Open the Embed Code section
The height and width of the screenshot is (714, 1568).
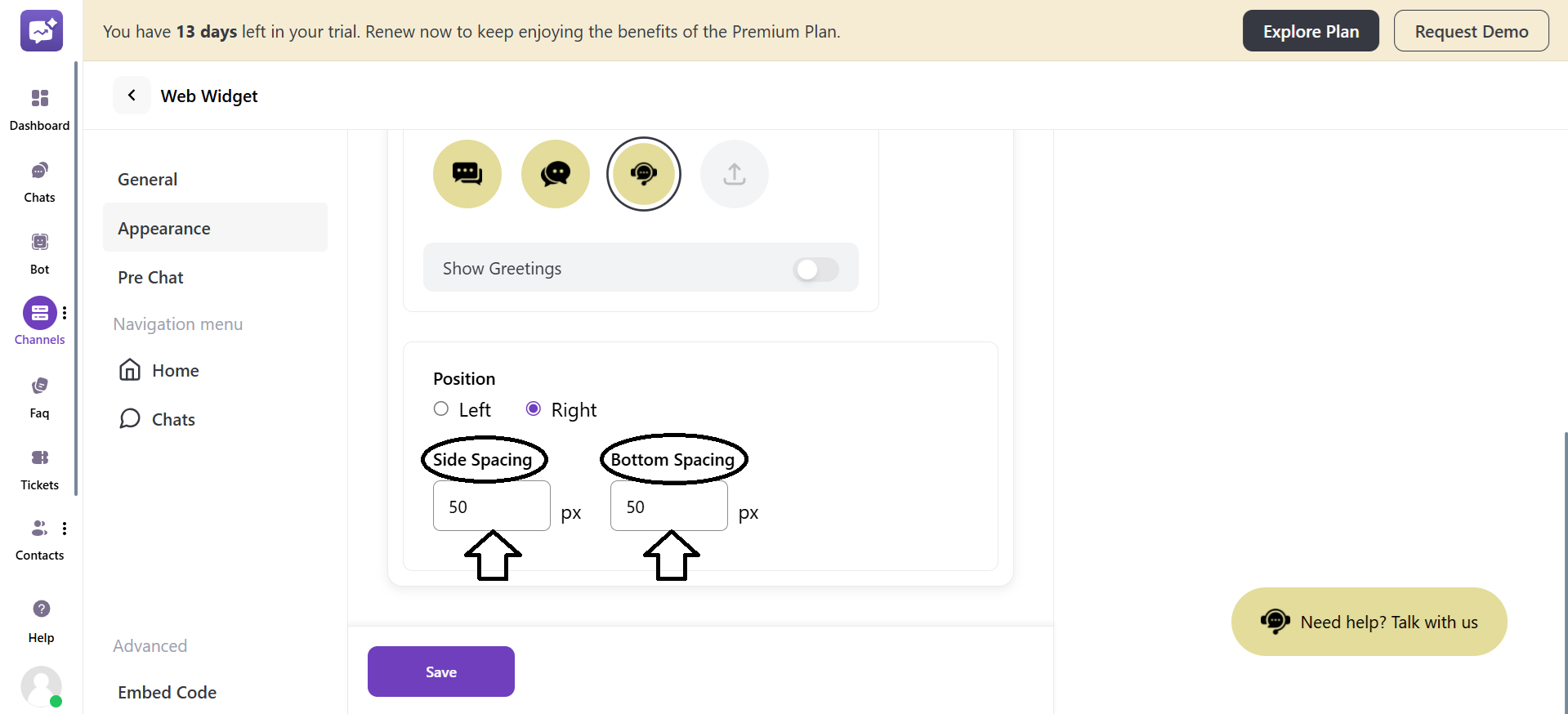point(167,691)
